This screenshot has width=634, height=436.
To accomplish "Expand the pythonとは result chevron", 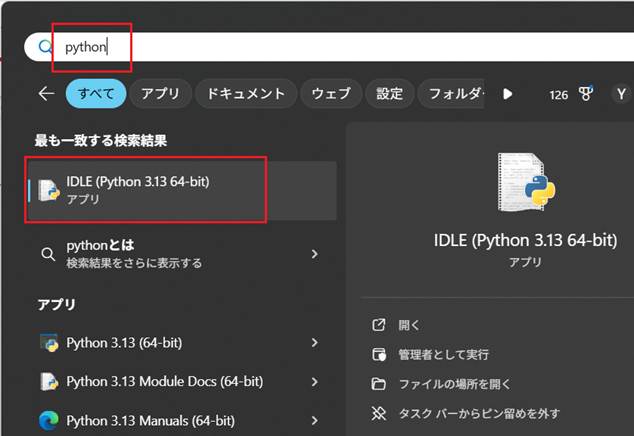I will 314,254.
